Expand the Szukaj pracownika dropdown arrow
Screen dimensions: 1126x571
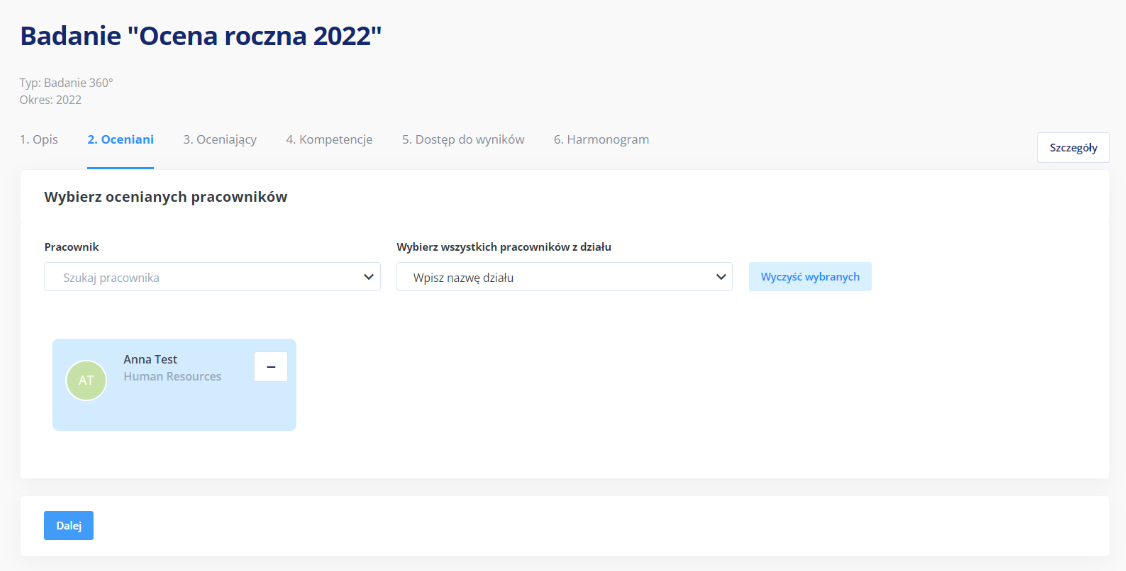pyautogui.click(x=368, y=277)
